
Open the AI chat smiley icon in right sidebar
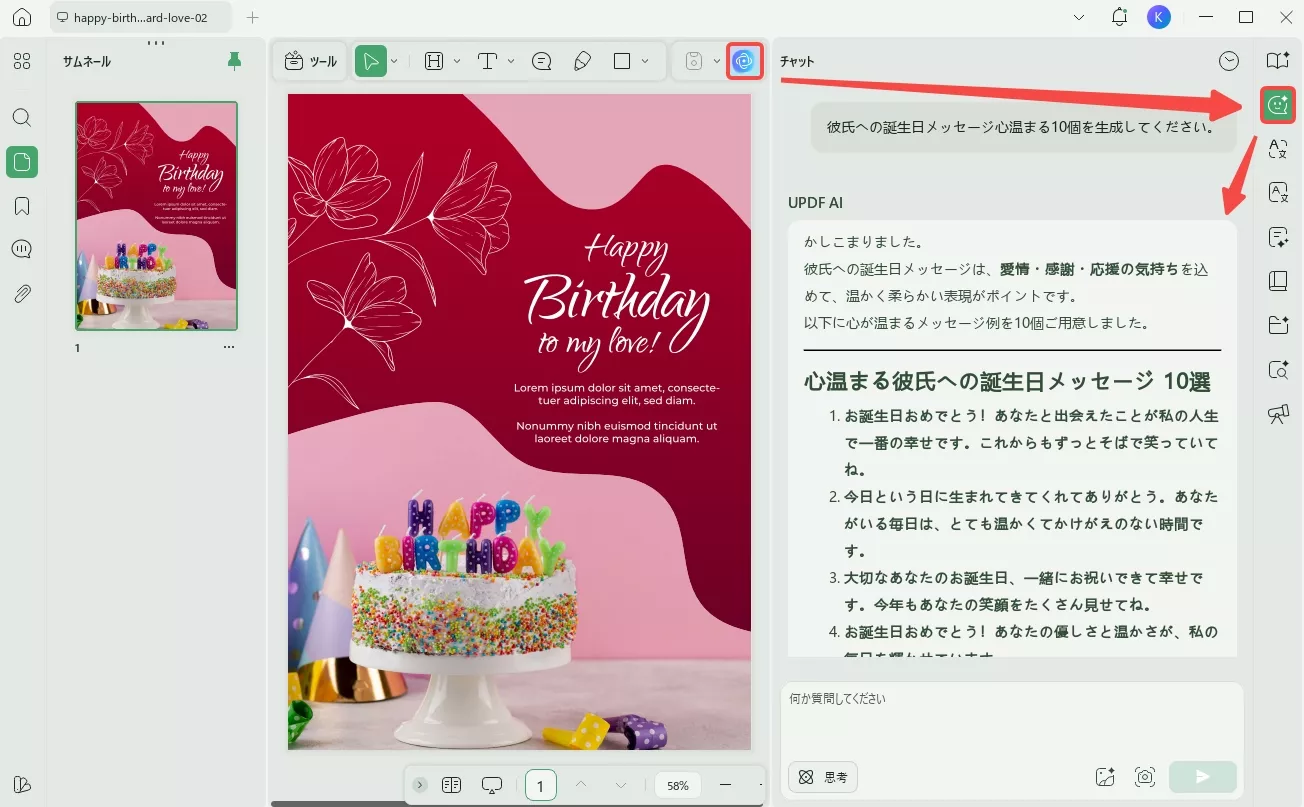[x=1278, y=104]
